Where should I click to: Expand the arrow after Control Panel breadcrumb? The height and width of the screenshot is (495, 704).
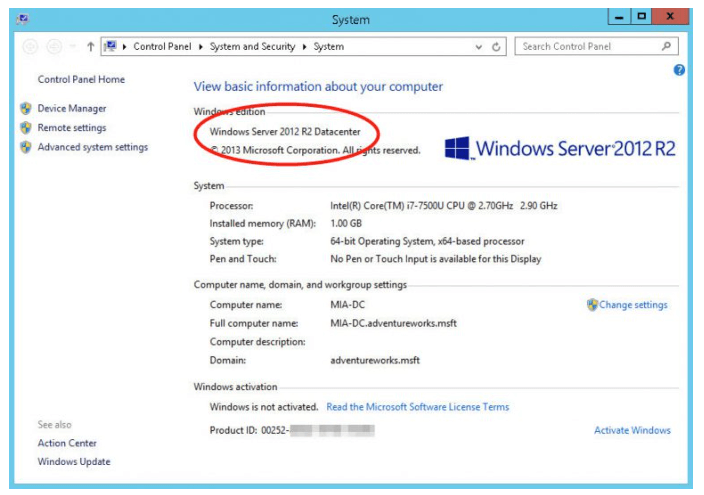(201, 46)
